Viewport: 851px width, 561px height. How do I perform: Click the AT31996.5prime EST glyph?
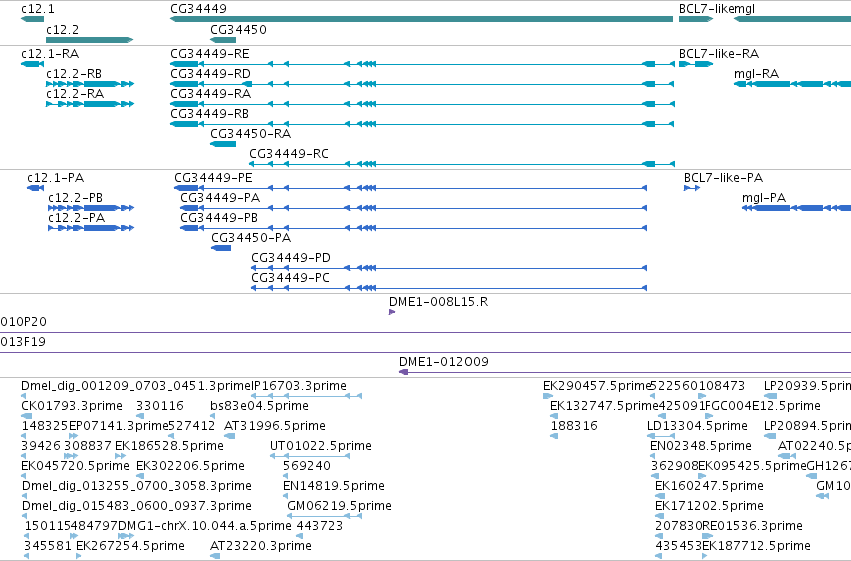point(230,436)
